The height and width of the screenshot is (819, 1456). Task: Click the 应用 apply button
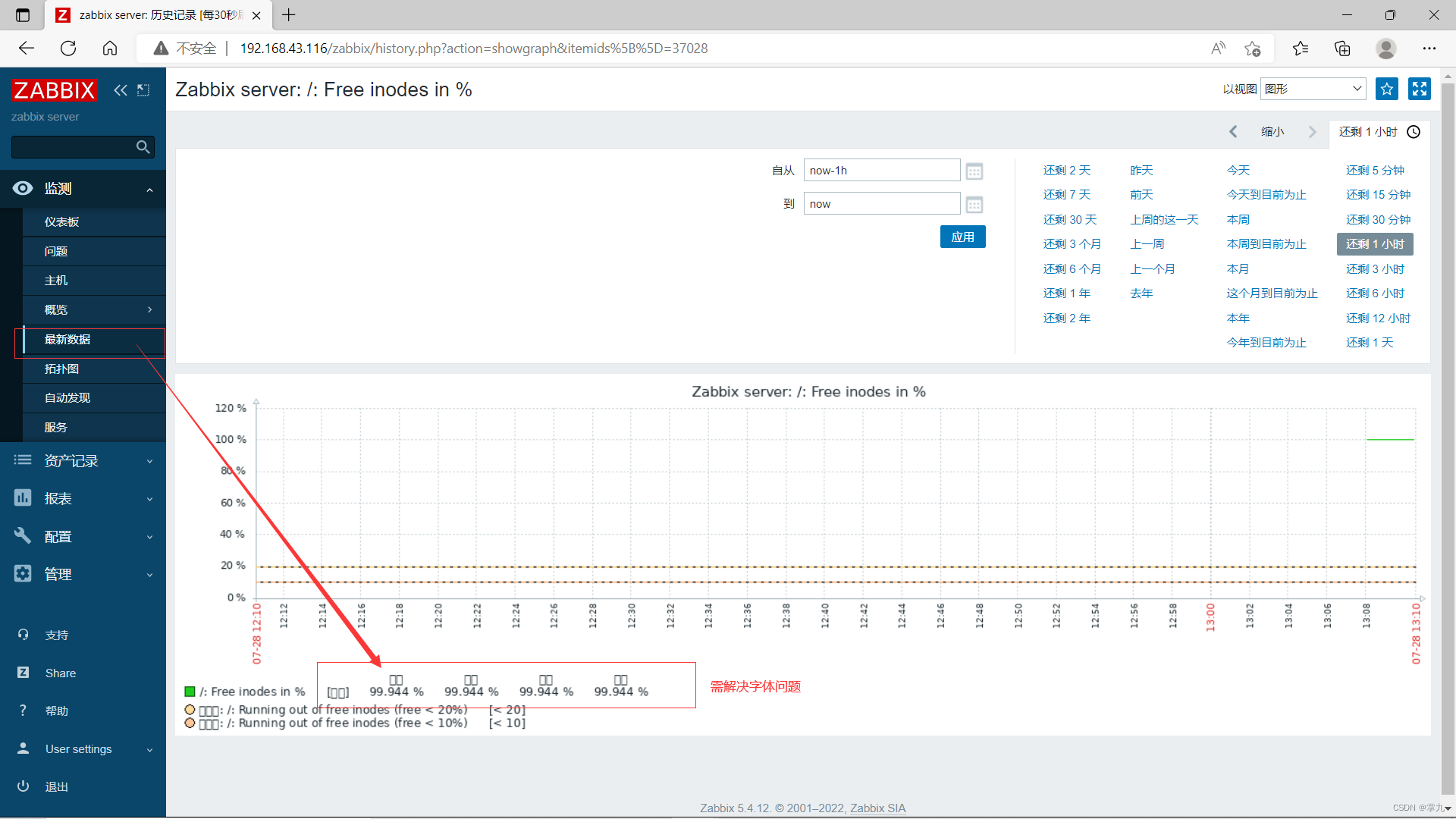coord(962,237)
